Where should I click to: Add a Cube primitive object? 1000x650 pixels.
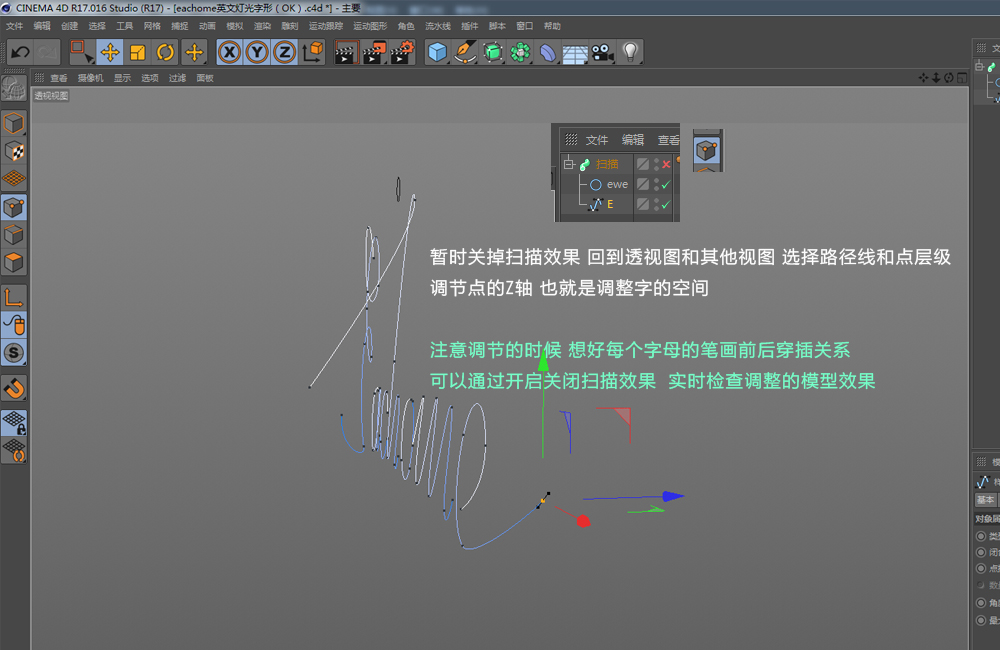438,52
